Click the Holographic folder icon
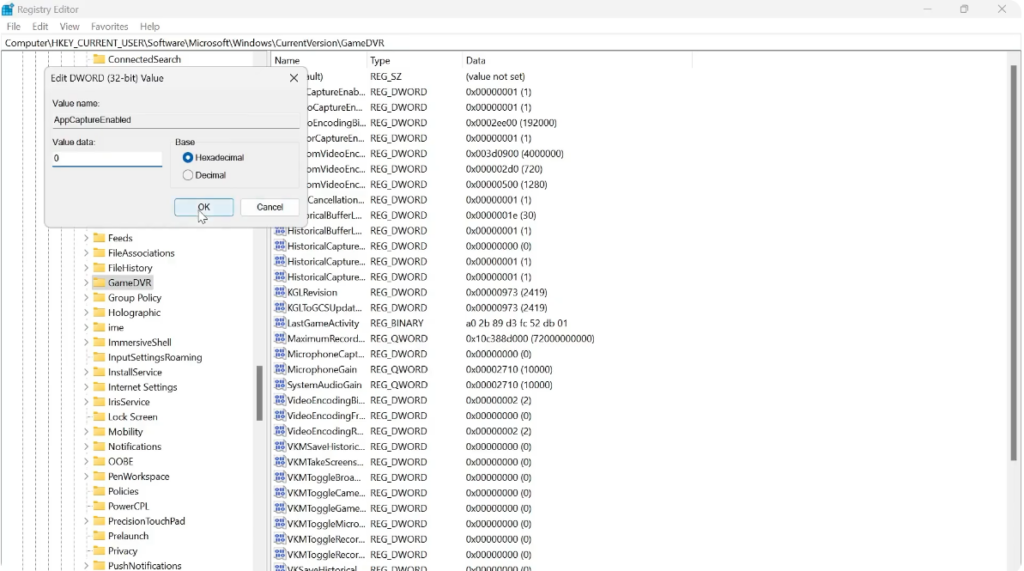Image resolution: width=1024 pixels, height=571 pixels. tap(99, 312)
